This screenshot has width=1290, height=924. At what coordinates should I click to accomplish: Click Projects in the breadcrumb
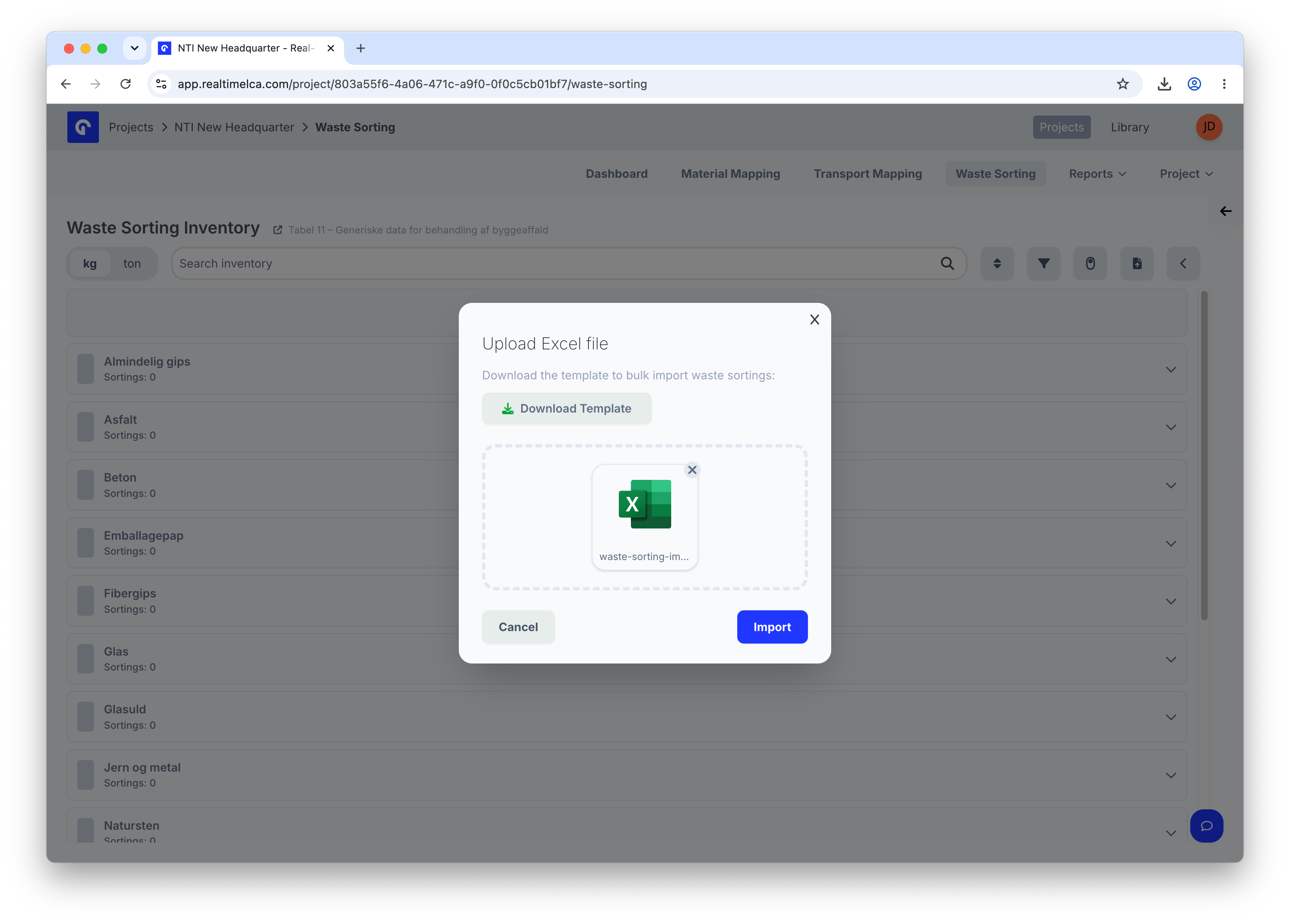pyautogui.click(x=131, y=127)
